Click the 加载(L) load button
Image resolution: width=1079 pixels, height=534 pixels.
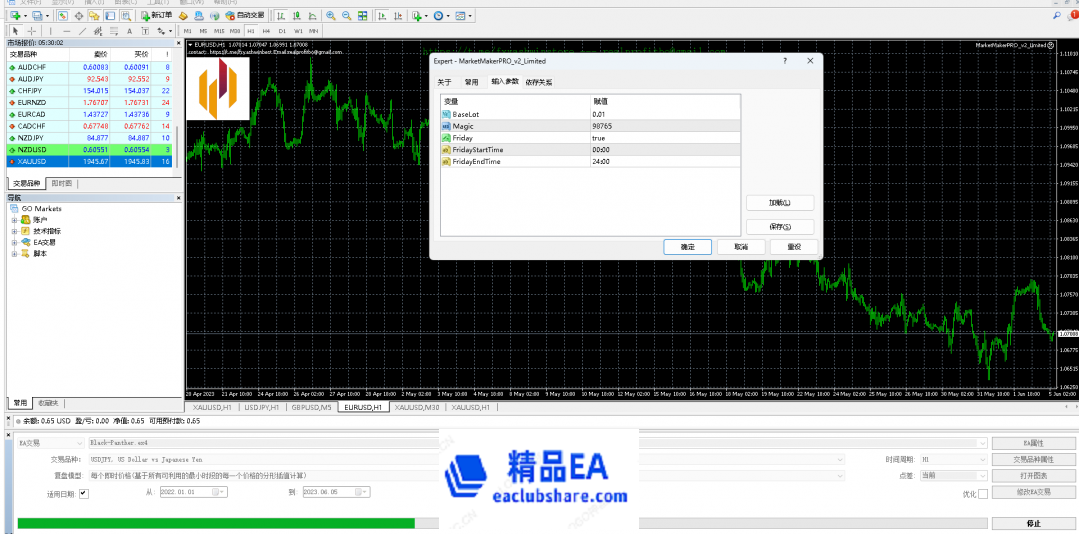(779, 203)
